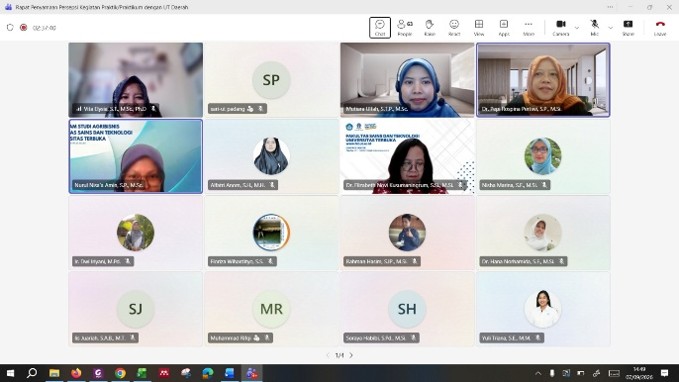The width and height of the screenshot is (679, 382).
Task: Select the video tile with Universitas Terbuka background
Action: (x=407, y=156)
